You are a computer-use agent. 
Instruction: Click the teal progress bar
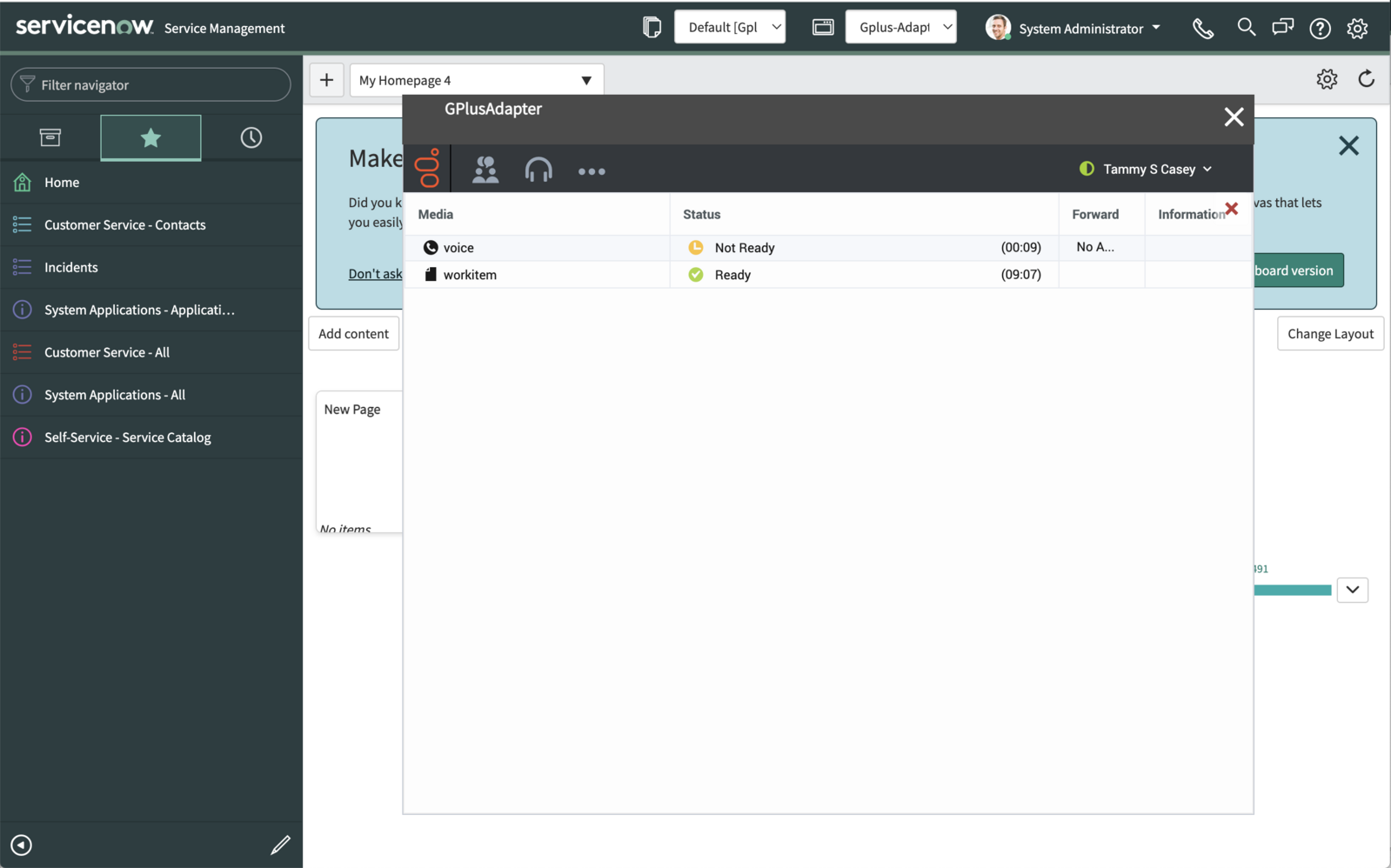tap(1293, 591)
